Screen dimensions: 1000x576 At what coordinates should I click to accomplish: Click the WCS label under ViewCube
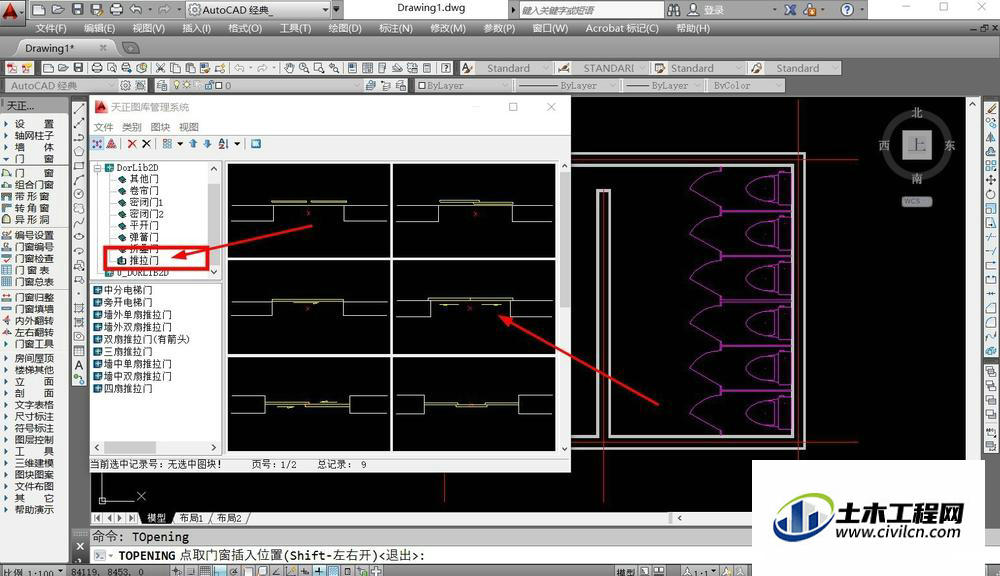click(x=917, y=201)
